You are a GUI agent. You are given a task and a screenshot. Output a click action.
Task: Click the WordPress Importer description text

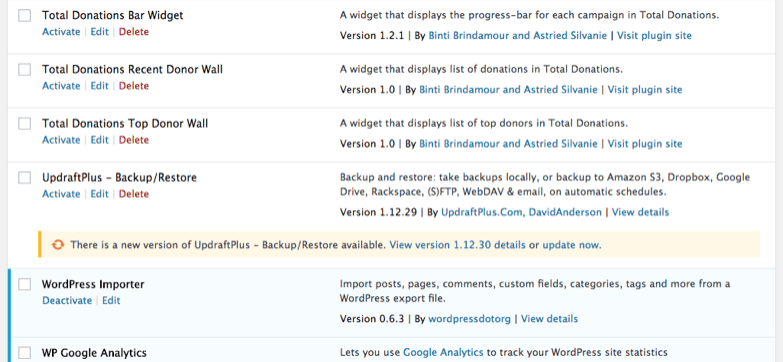pos(535,291)
